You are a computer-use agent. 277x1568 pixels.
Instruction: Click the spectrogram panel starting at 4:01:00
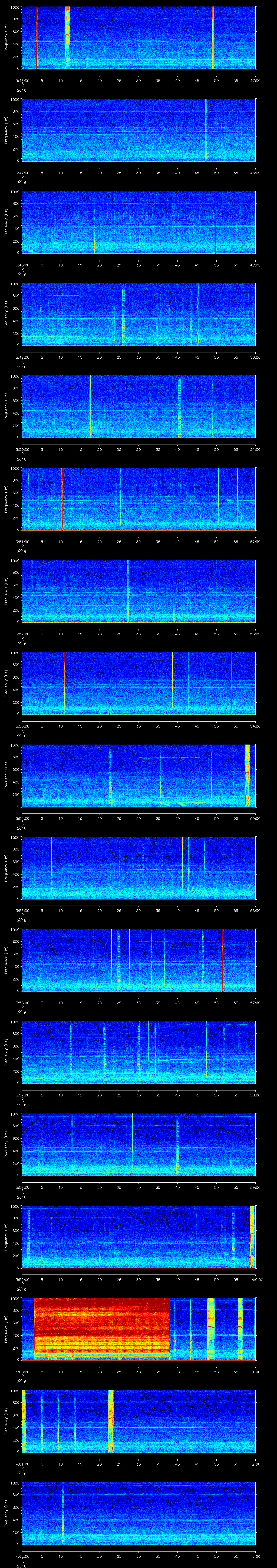coord(138,1421)
